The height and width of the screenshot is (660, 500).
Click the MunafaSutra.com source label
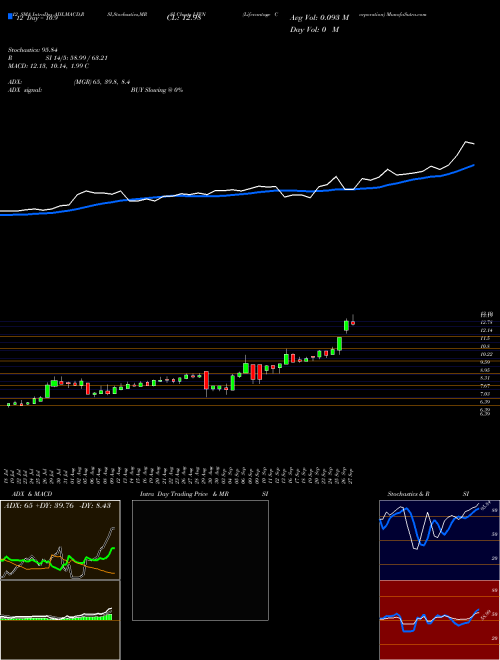pyautogui.click(x=405, y=14)
